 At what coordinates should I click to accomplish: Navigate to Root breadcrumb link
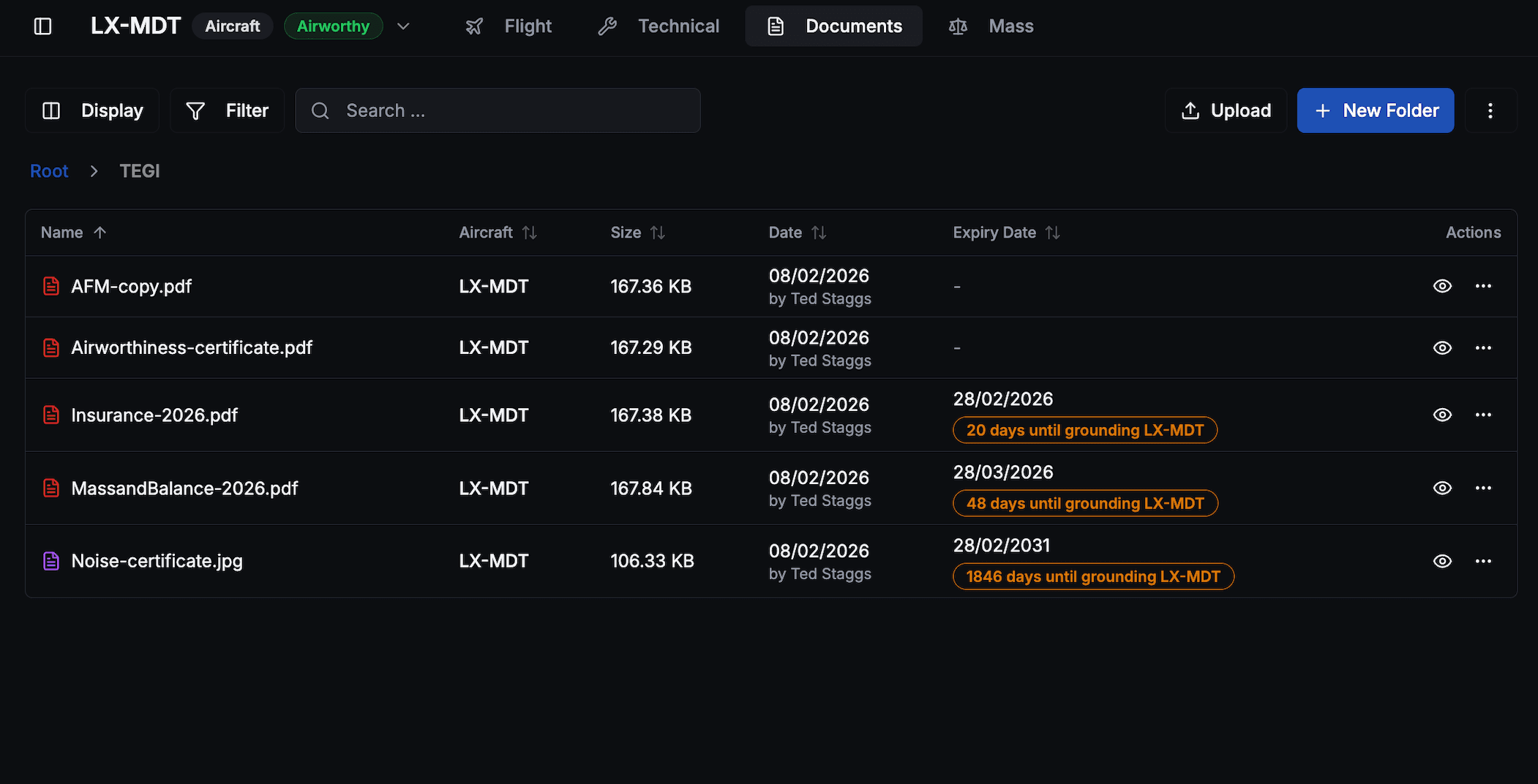tap(48, 170)
